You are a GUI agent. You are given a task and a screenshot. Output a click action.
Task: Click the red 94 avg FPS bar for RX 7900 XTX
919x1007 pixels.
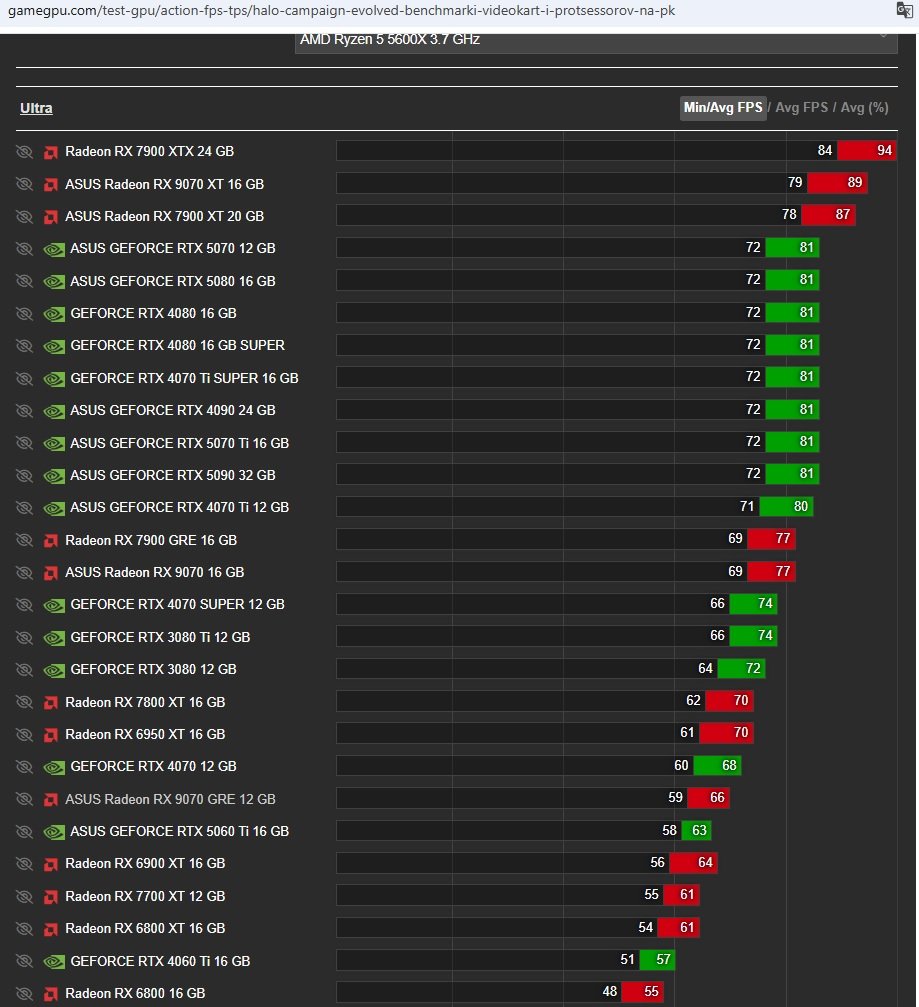[x=867, y=150]
